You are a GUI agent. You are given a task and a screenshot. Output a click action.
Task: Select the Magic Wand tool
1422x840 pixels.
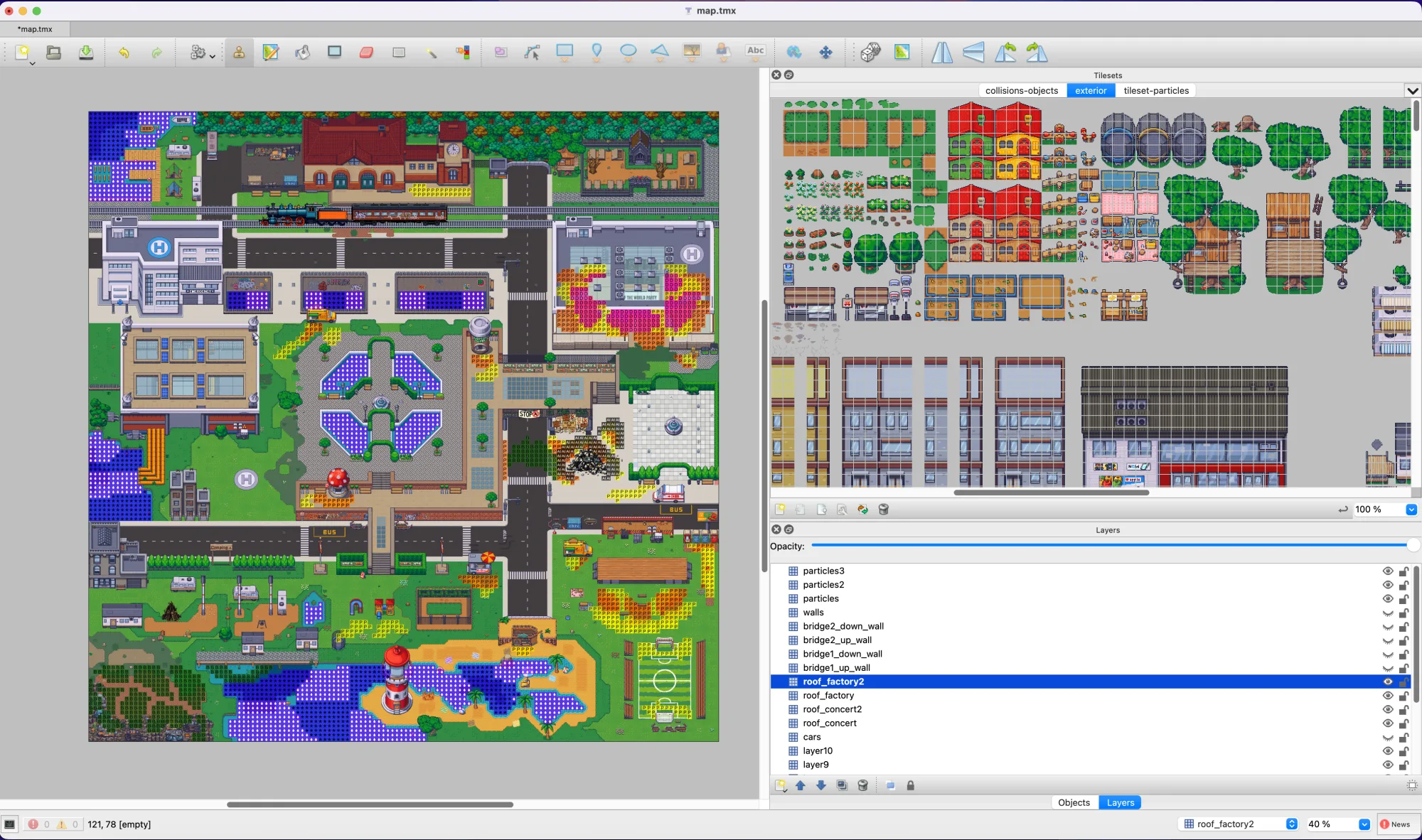pos(431,52)
